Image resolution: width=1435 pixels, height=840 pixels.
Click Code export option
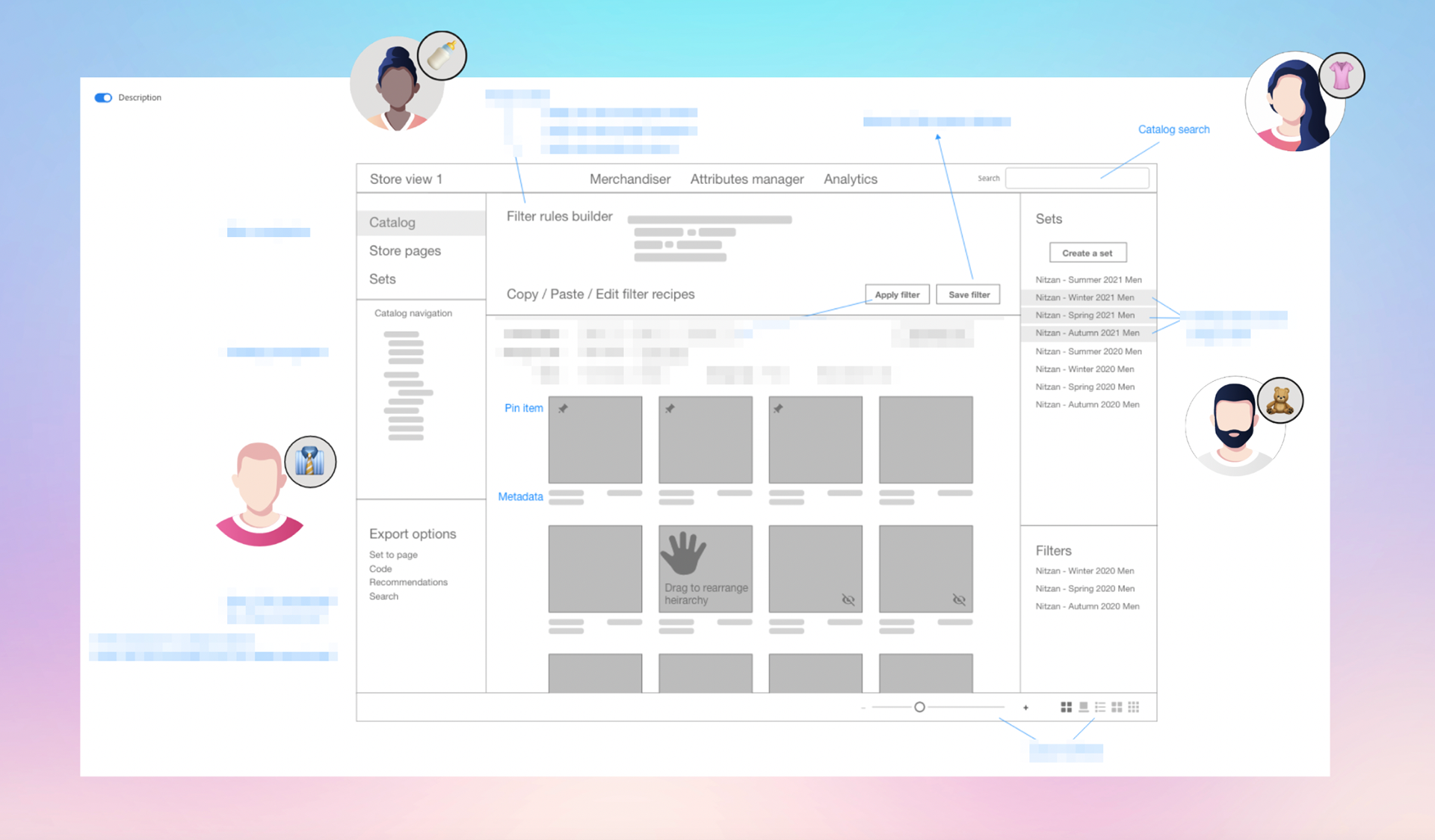pos(380,569)
